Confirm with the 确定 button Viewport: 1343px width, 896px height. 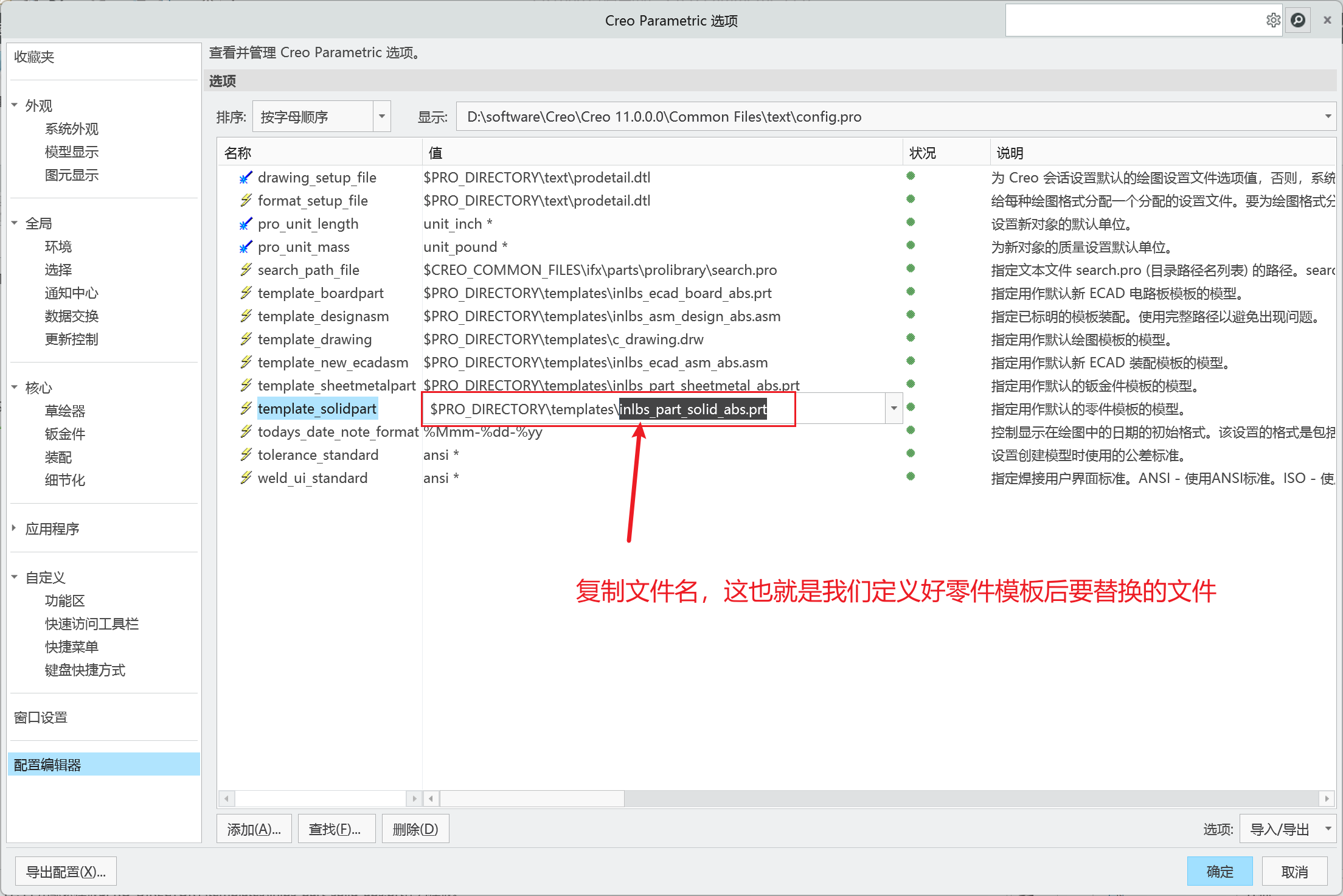[1220, 872]
